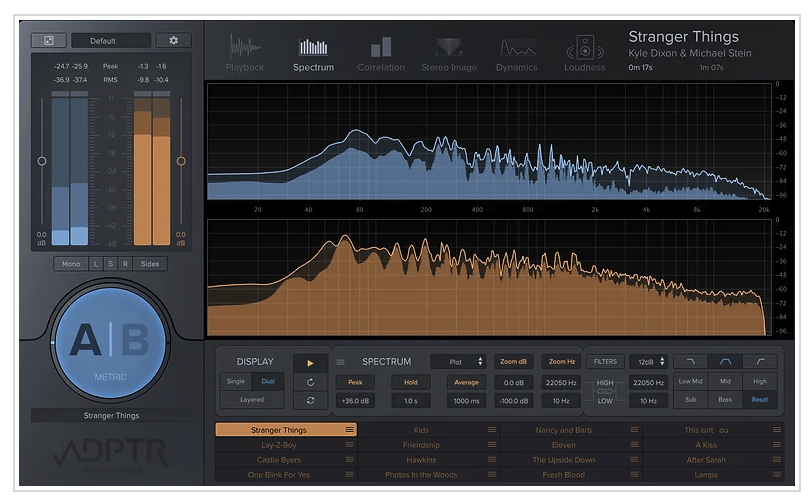
Task: Open the Dynamics view
Action: click(517, 54)
